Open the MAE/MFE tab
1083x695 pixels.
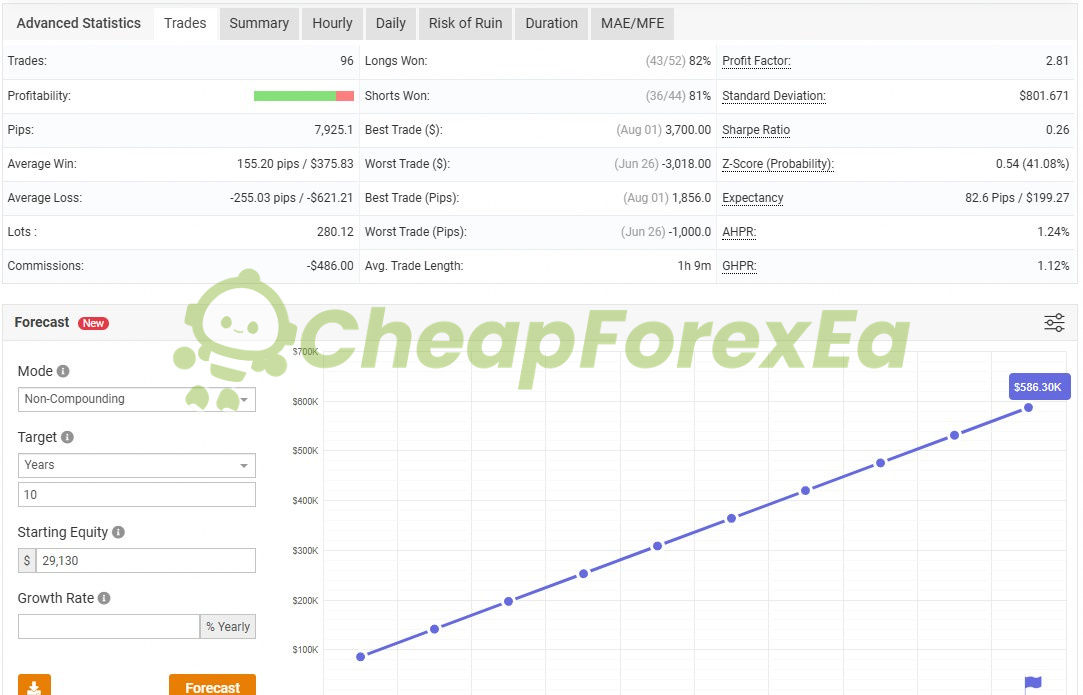tap(633, 23)
